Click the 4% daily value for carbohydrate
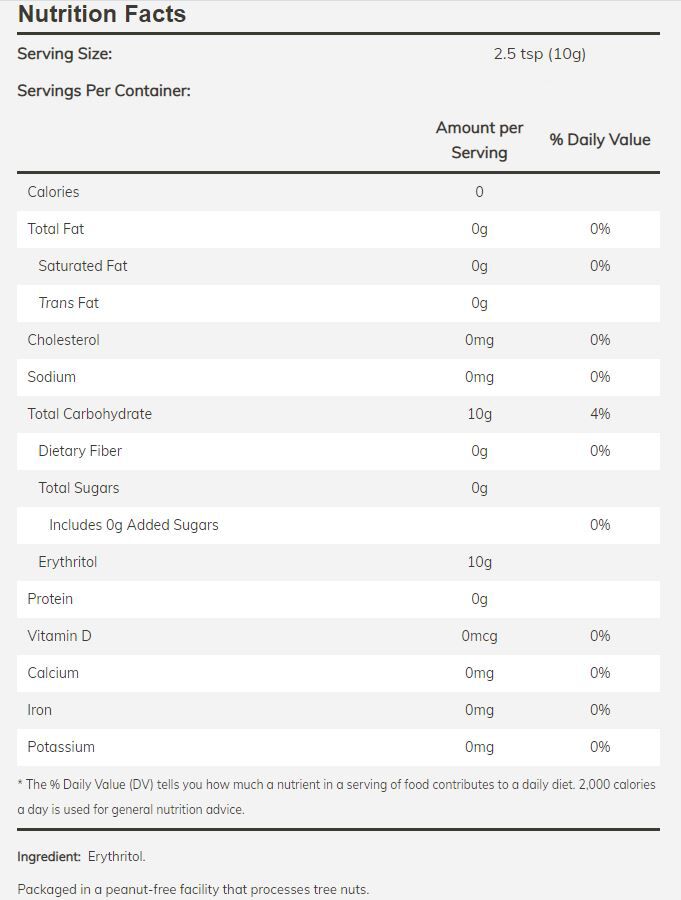Image resolution: width=681 pixels, height=900 pixels. pos(600,414)
